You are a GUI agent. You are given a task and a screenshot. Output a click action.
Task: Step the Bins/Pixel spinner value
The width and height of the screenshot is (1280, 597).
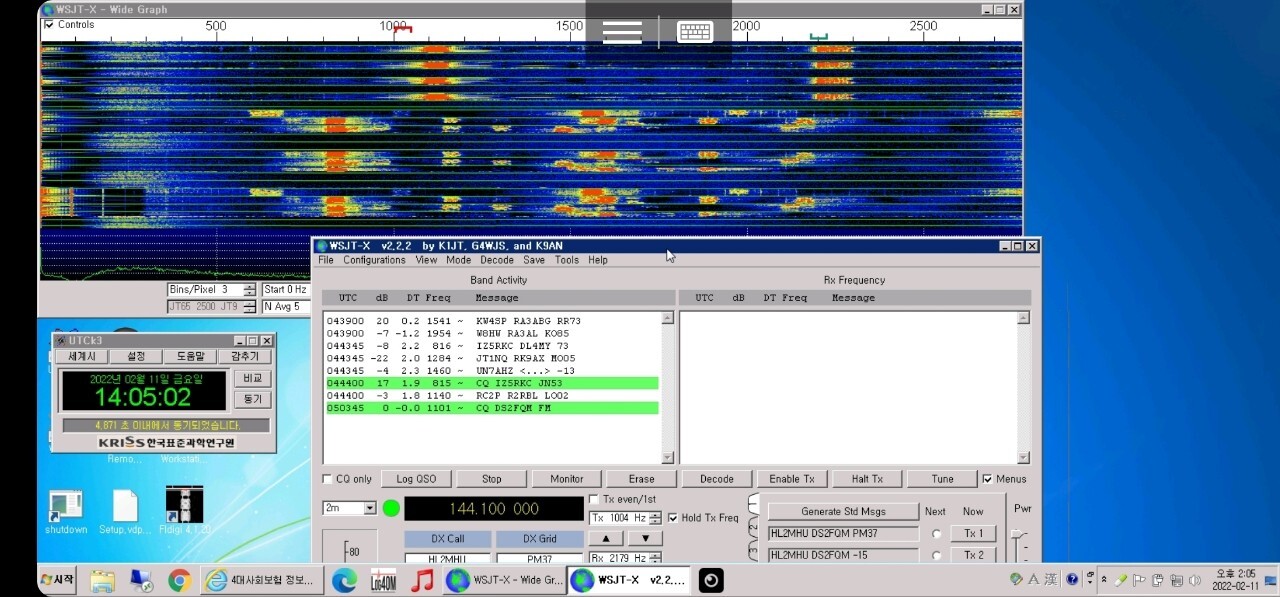[x=250, y=289]
